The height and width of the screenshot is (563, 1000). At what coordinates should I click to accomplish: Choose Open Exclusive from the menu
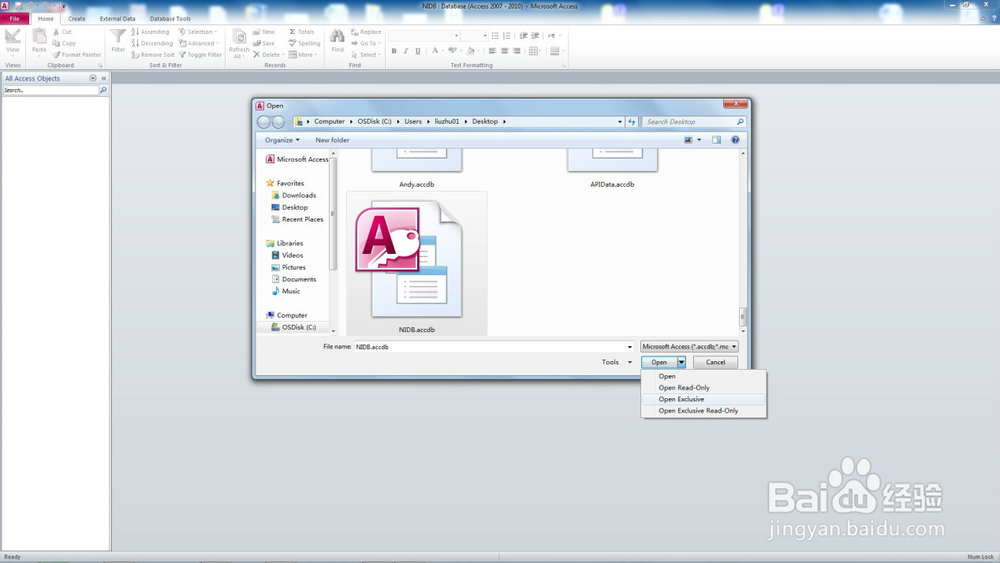(x=703, y=399)
